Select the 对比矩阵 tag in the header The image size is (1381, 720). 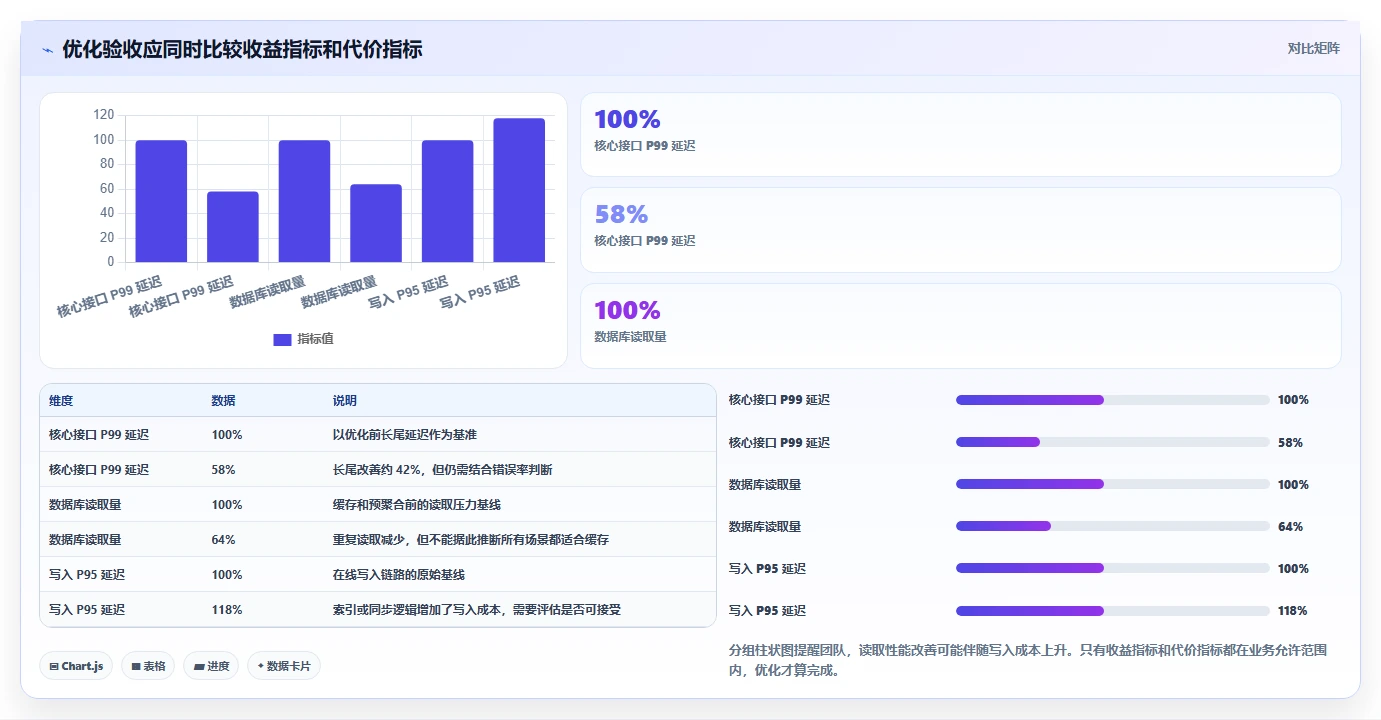(x=1313, y=48)
